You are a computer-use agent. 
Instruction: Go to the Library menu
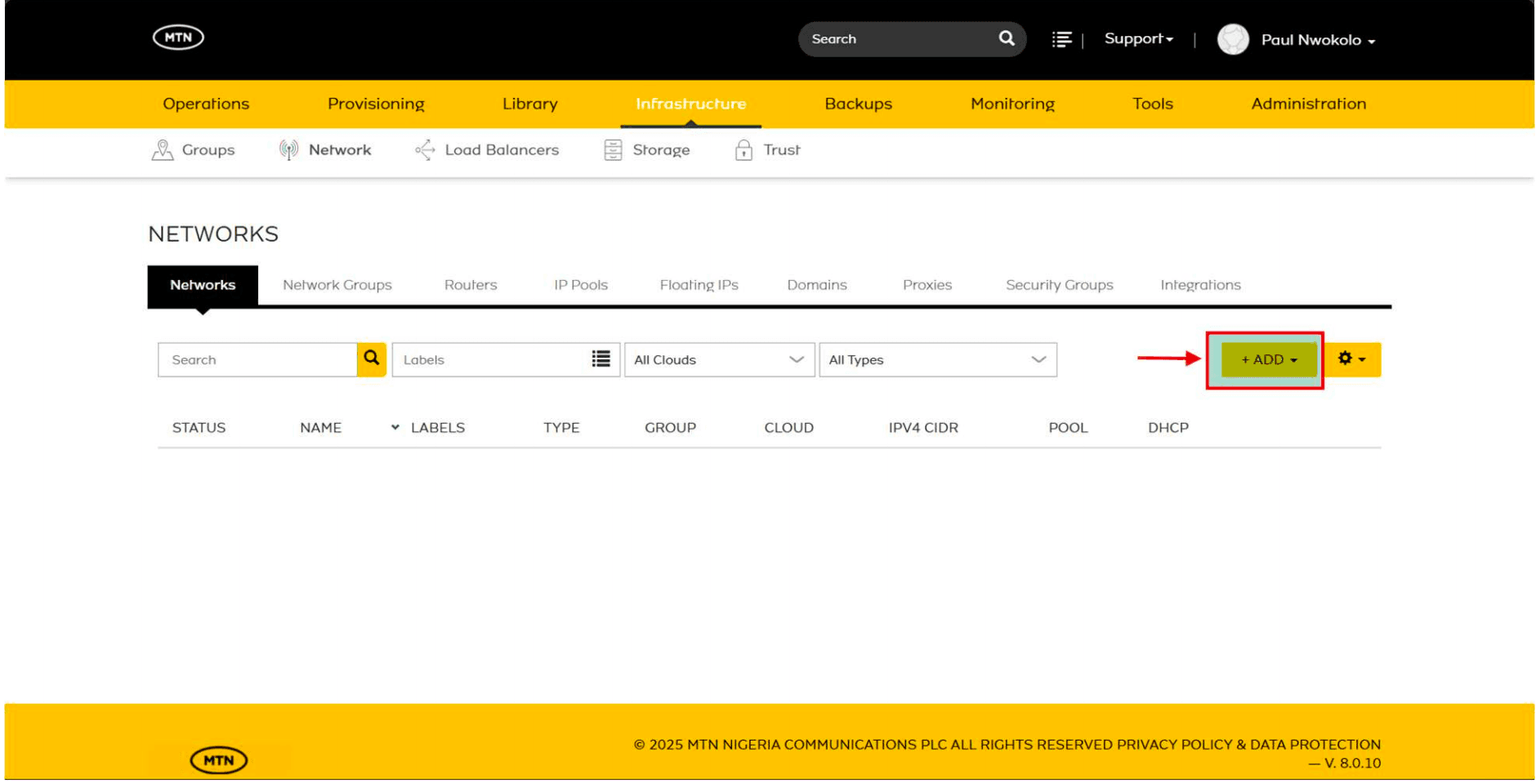[530, 104]
